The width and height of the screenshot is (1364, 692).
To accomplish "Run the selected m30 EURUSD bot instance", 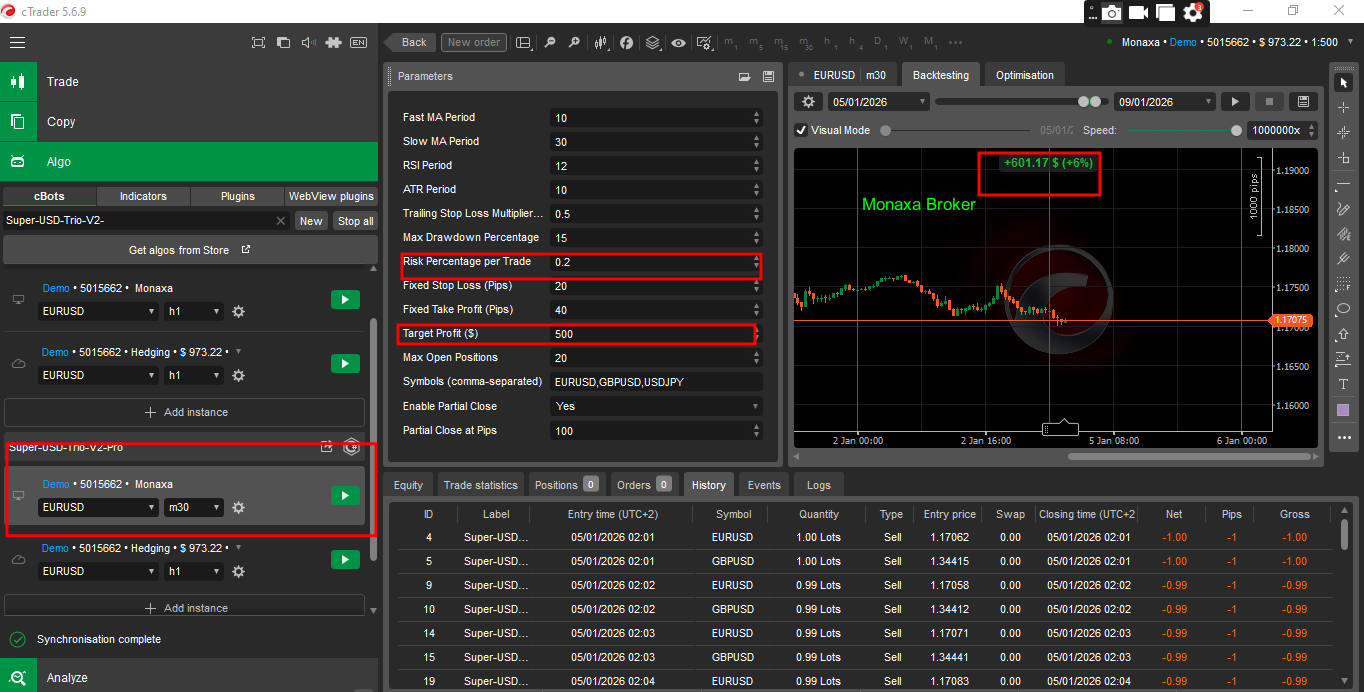I will pyautogui.click(x=345, y=496).
